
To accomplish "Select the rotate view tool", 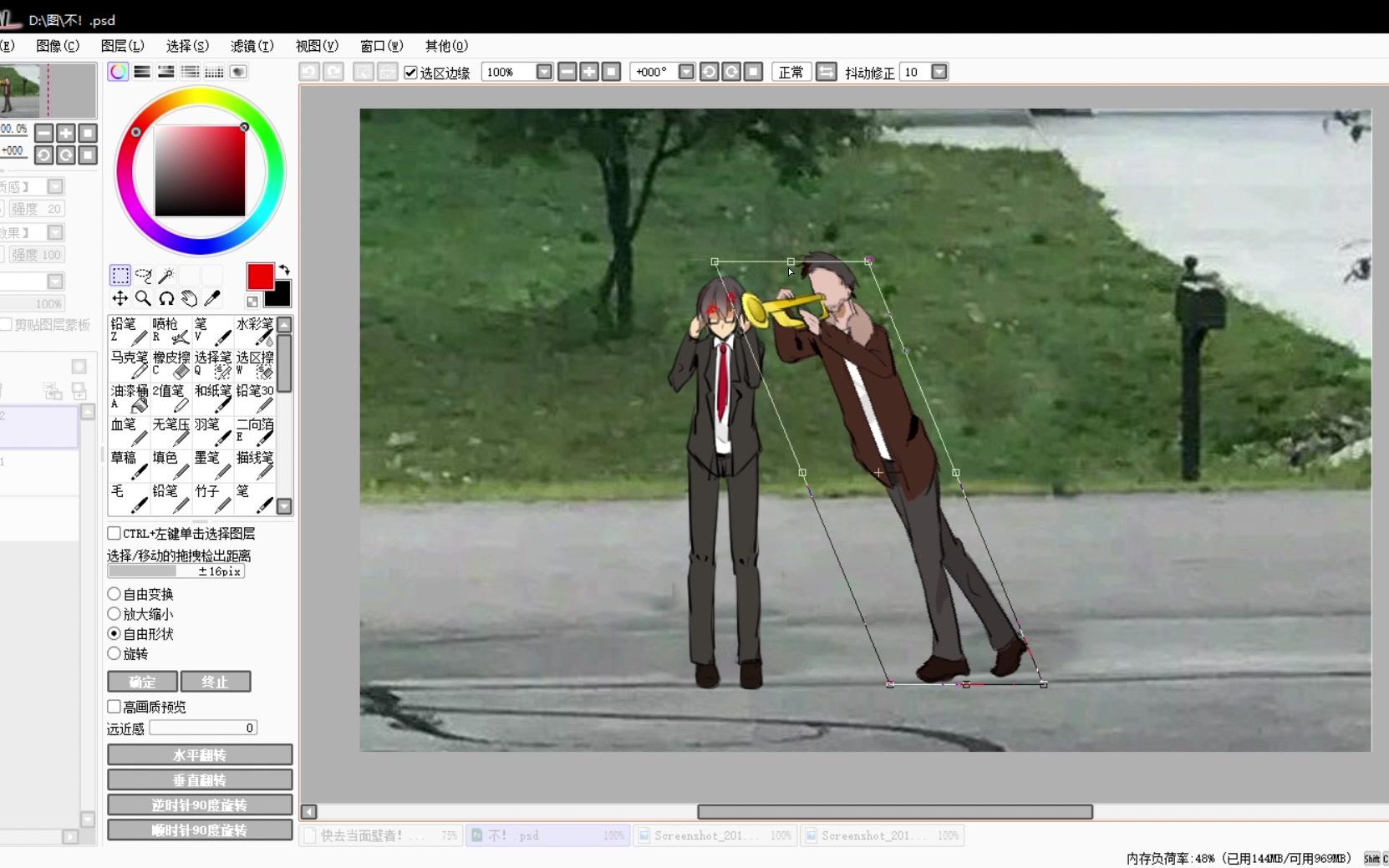I will [166, 298].
